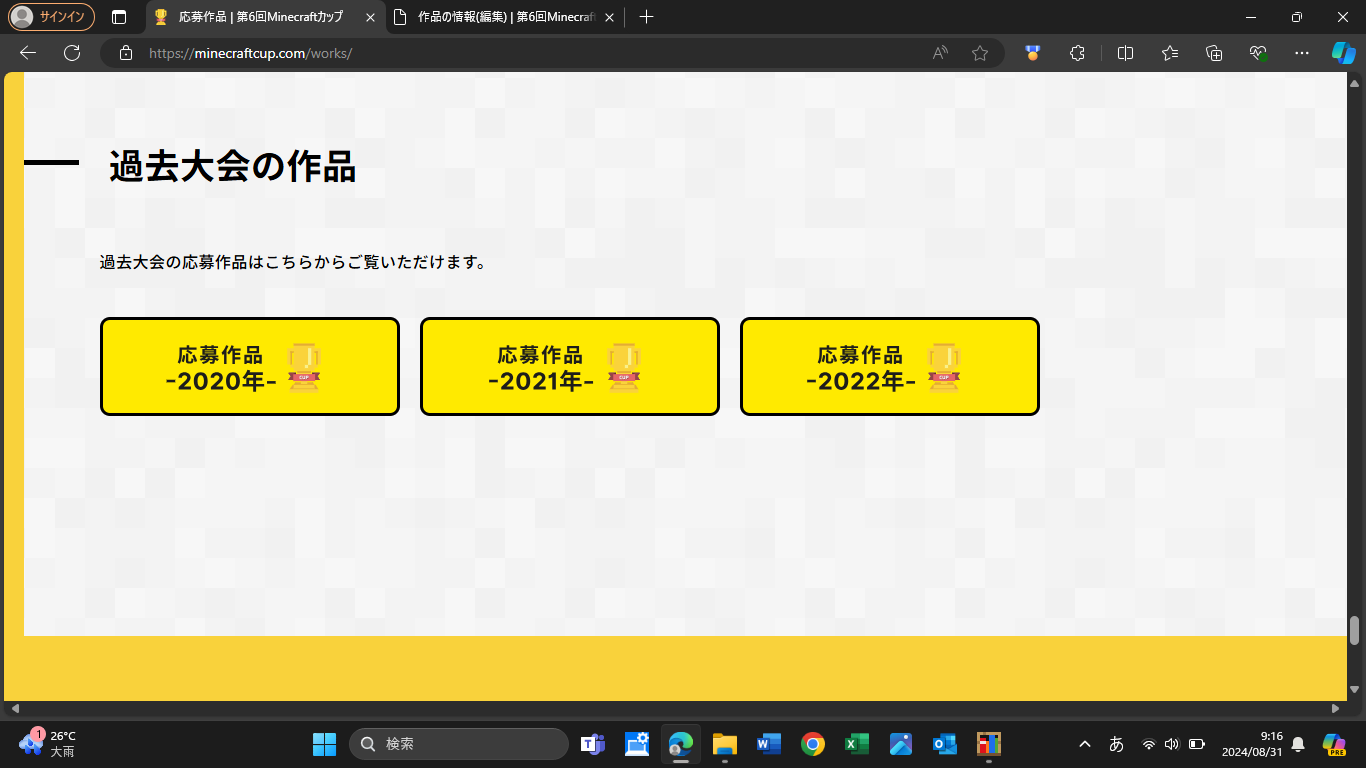The height and width of the screenshot is (768, 1366).
Task: Open the Collections icon
Action: pos(1214,53)
